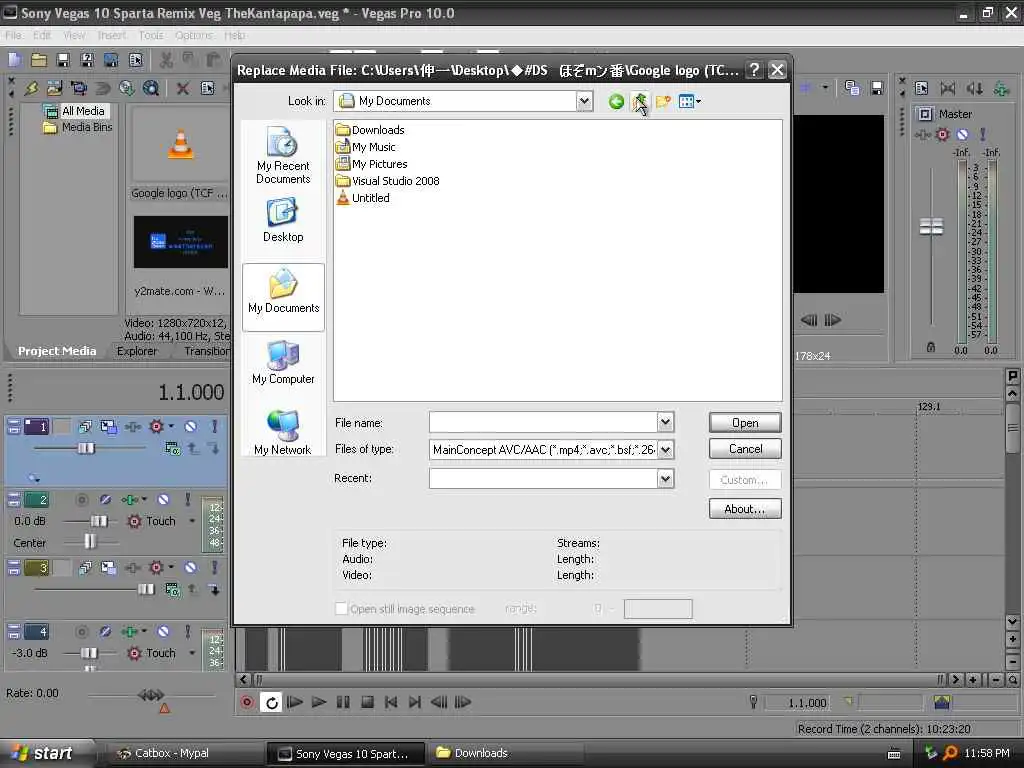
Task: Click the Play button in transport
Action: pyautogui.click(x=319, y=702)
